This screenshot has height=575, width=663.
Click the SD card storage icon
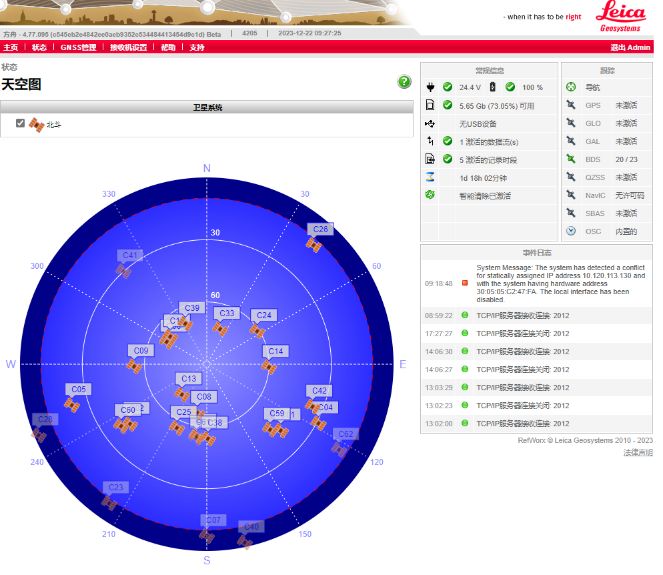430,104
